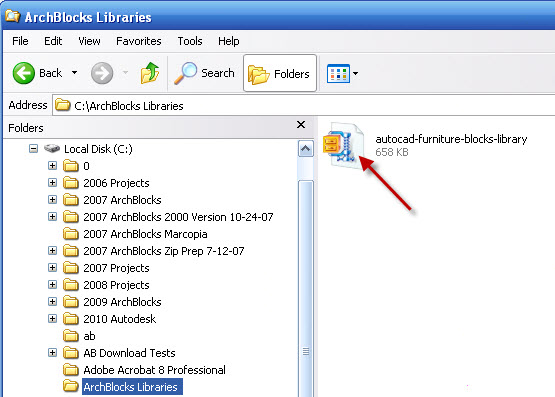Open the Favorites menu
The image size is (555, 397).
[139, 41]
